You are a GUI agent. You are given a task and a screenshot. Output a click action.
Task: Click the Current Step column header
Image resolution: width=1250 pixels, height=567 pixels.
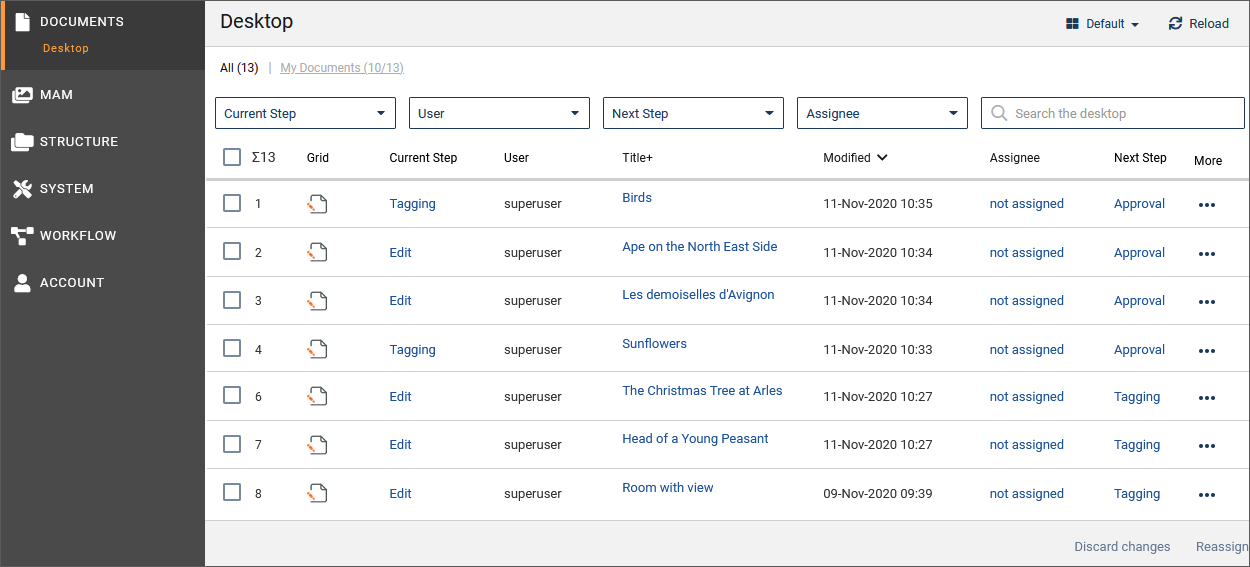click(423, 158)
